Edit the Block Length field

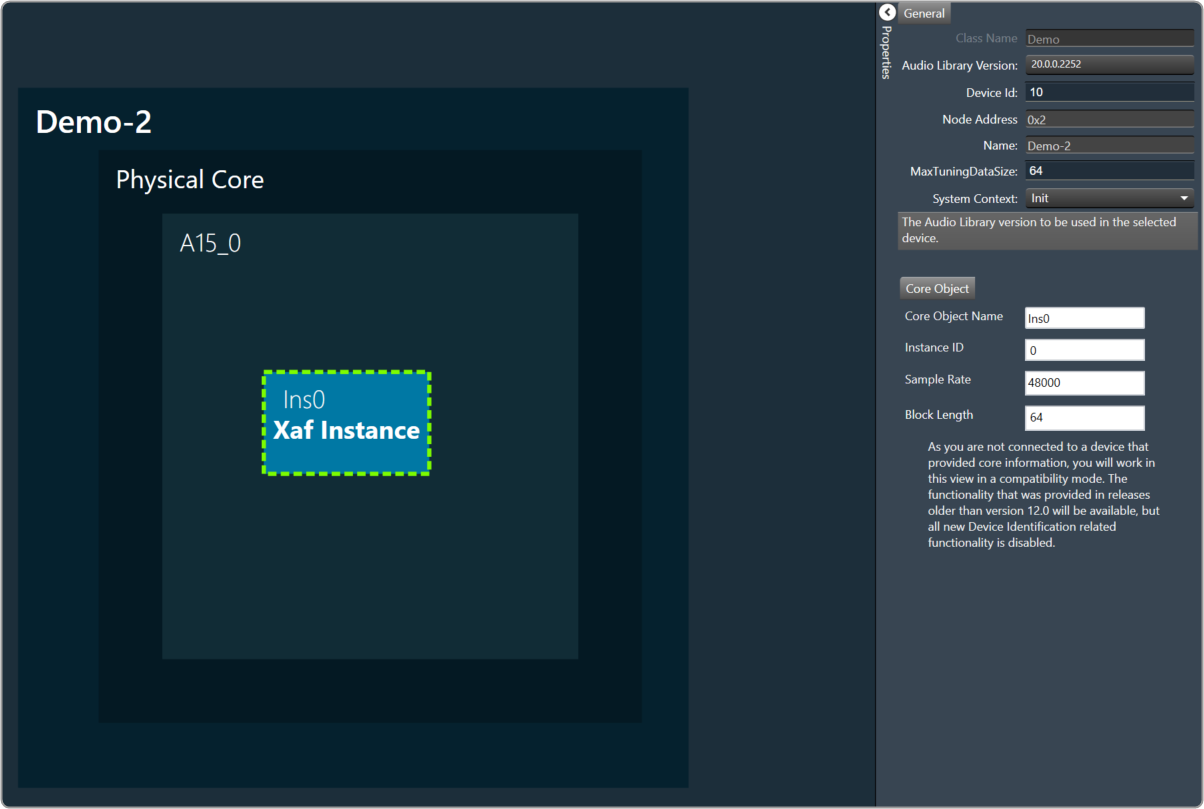point(1085,418)
